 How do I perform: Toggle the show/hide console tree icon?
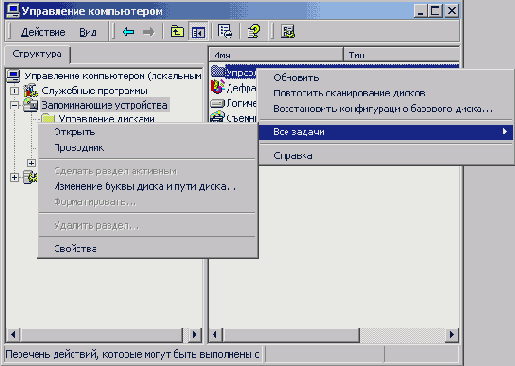point(198,32)
